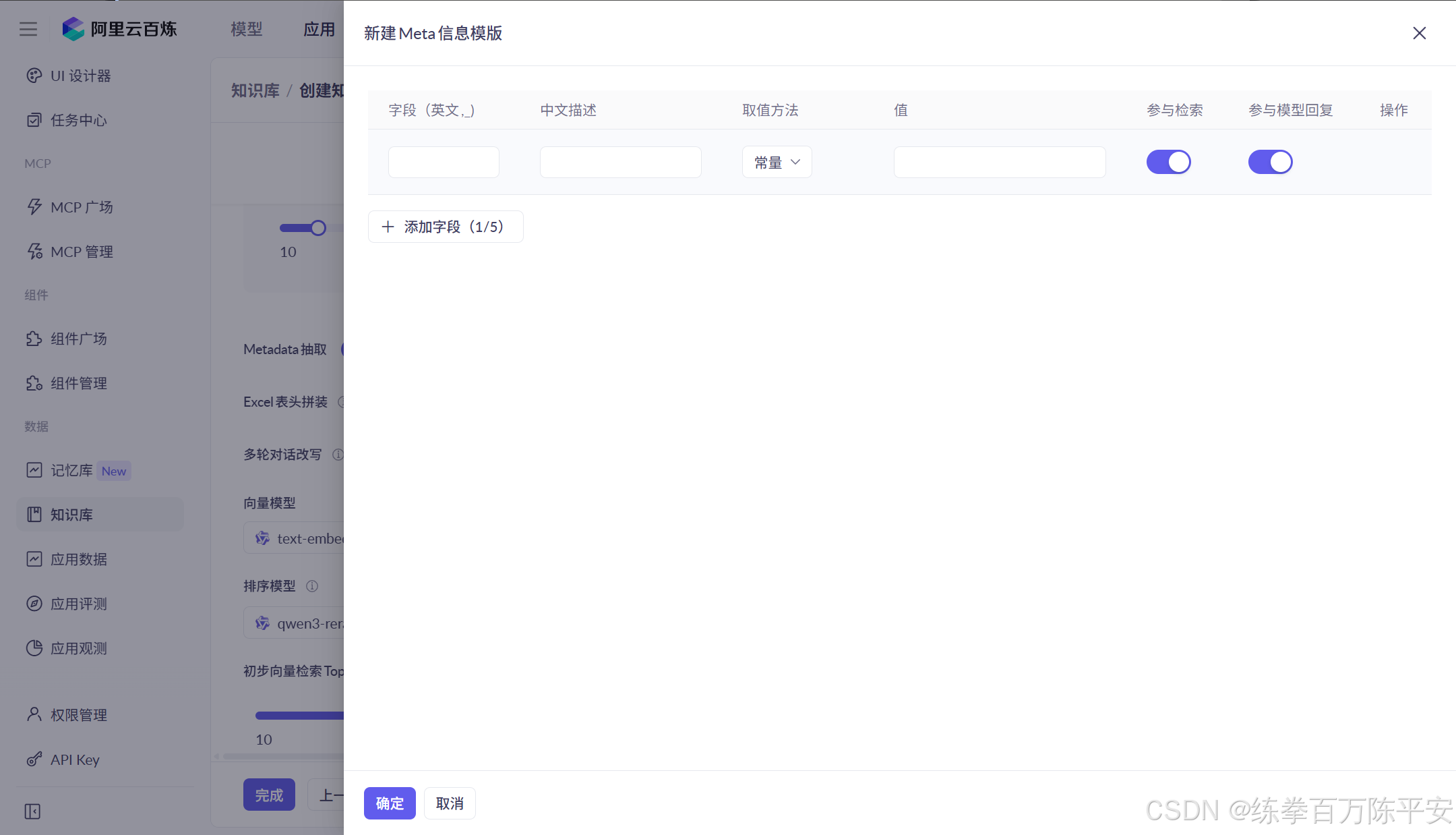Open the 模型 top navigation tab
Image resolution: width=1456 pixels, height=835 pixels.
(x=246, y=29)
